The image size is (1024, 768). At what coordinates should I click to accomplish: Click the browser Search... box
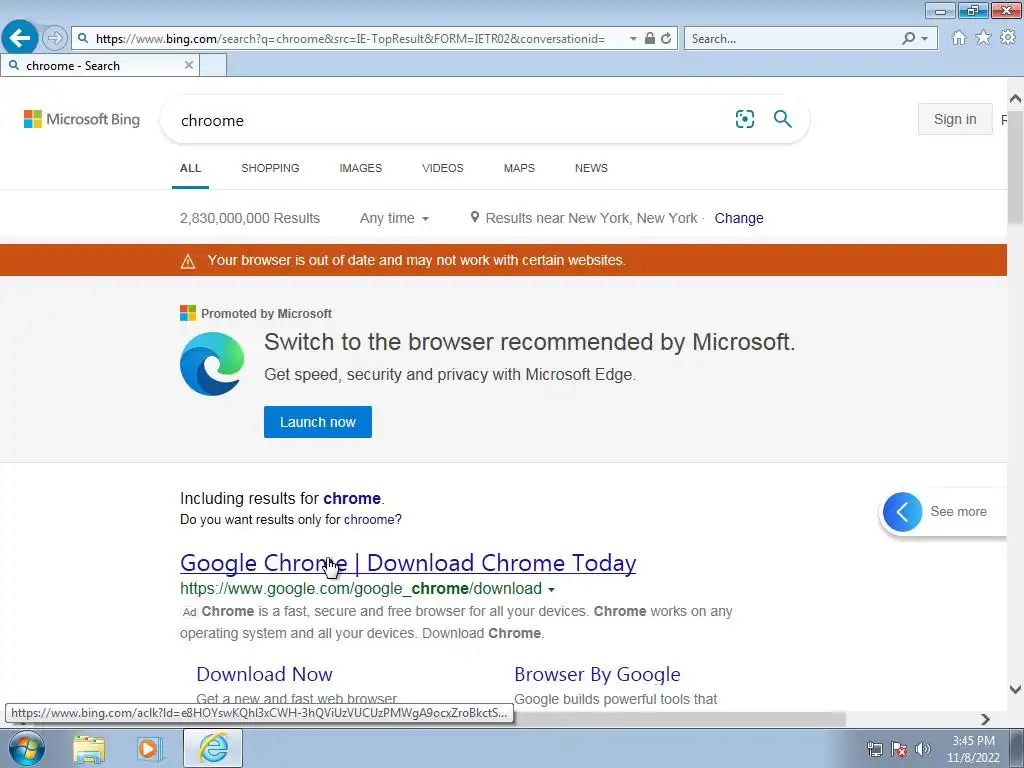(790, 39)
